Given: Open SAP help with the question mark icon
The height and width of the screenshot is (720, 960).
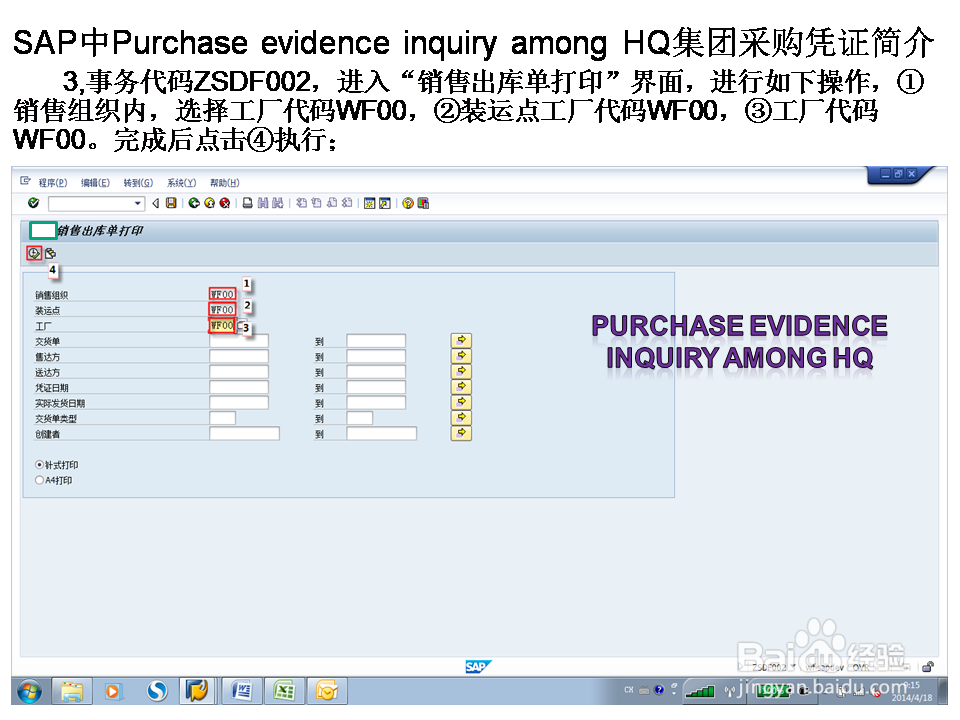Looking at the screenshot, I should (x=406, y=203).
